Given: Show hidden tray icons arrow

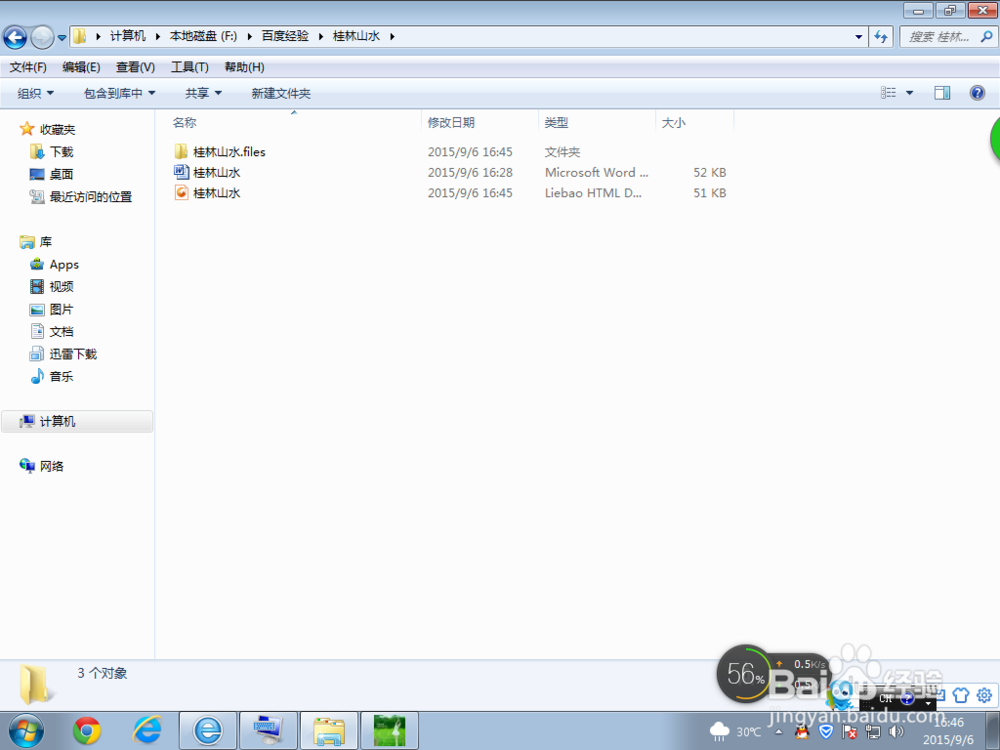Looking at the screenshot, I should (x=779, y=732).
